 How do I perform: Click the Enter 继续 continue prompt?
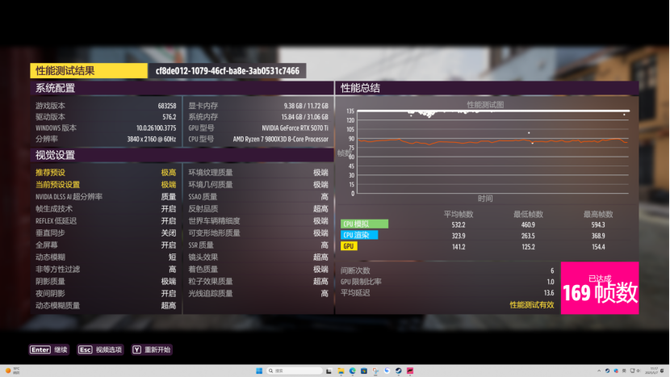click(49, 350)
